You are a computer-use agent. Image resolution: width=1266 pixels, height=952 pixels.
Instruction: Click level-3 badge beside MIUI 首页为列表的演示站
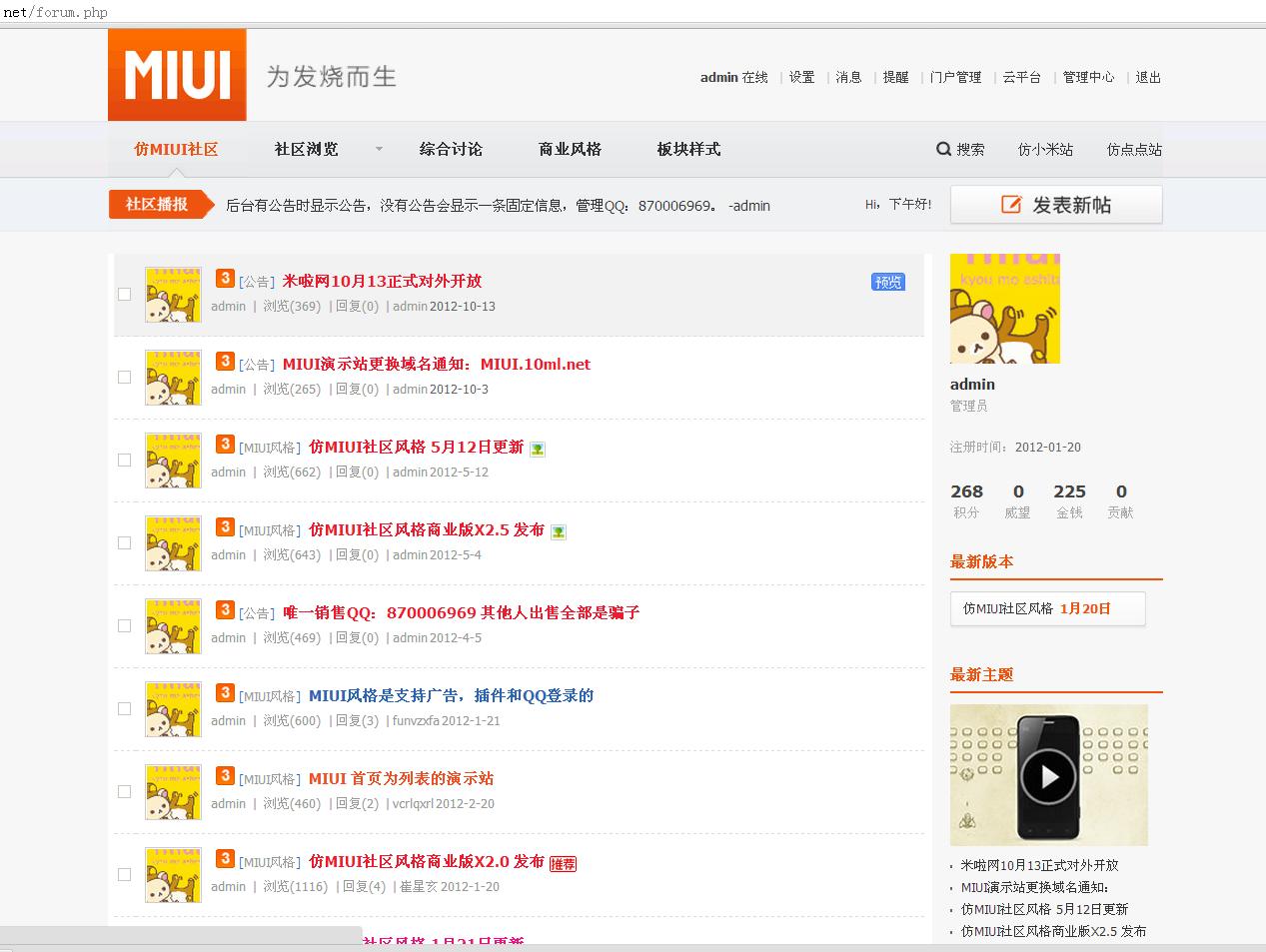pos(225,775)
